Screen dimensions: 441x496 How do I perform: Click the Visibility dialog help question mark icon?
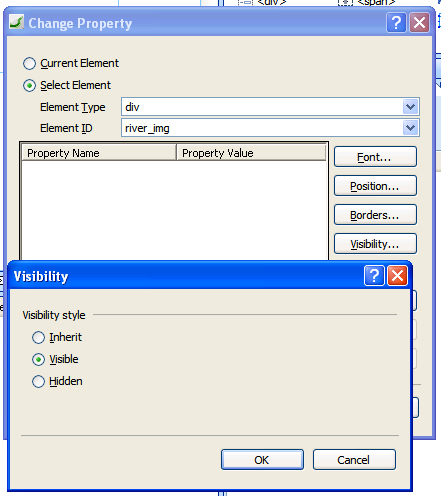[x=374, y=276]
